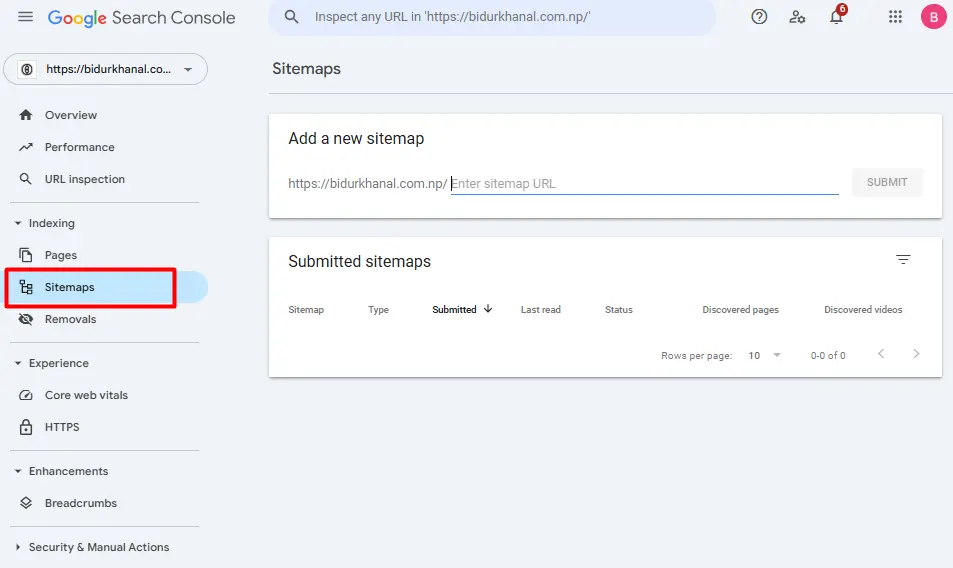Image resolution: width=953 pixels, height=568 pixels.
Task: Open the Google apps grid
Action: (895, 16)
